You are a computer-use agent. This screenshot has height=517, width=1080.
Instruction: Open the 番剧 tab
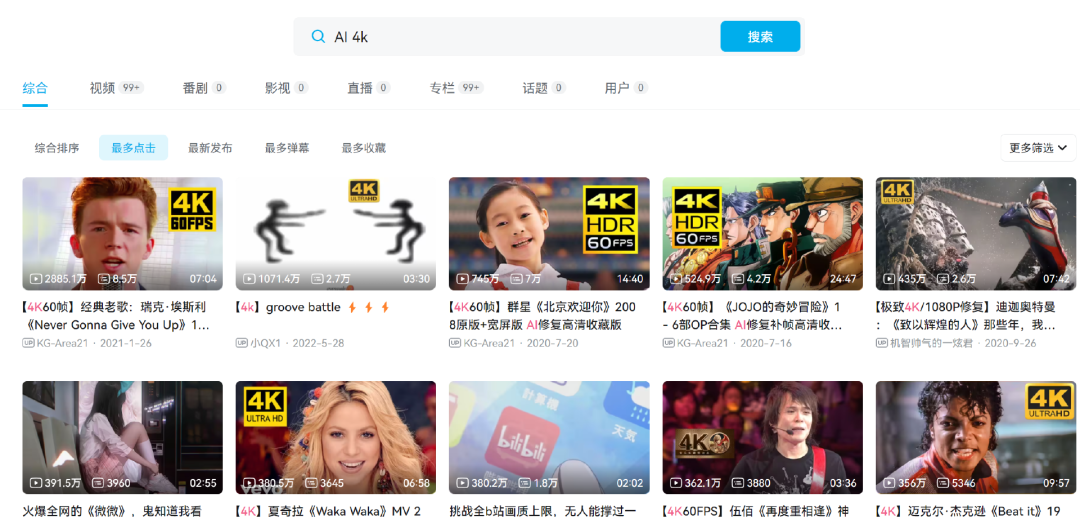point(204,88)
